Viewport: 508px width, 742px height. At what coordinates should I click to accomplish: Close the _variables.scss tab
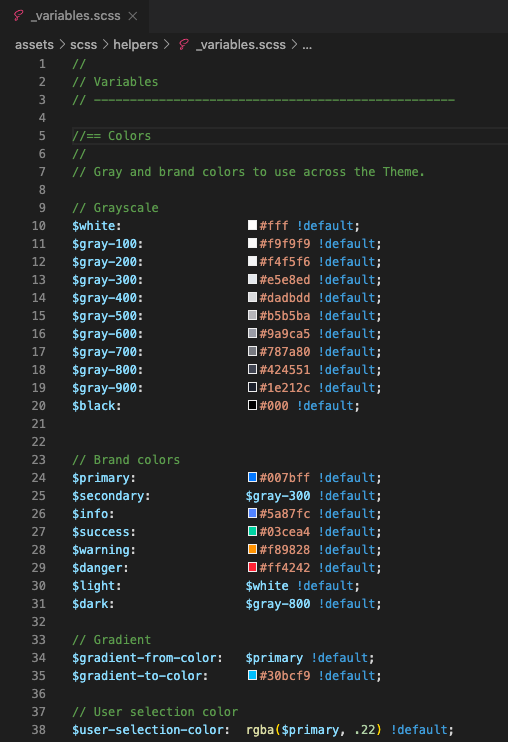click(x=133, y=16)
